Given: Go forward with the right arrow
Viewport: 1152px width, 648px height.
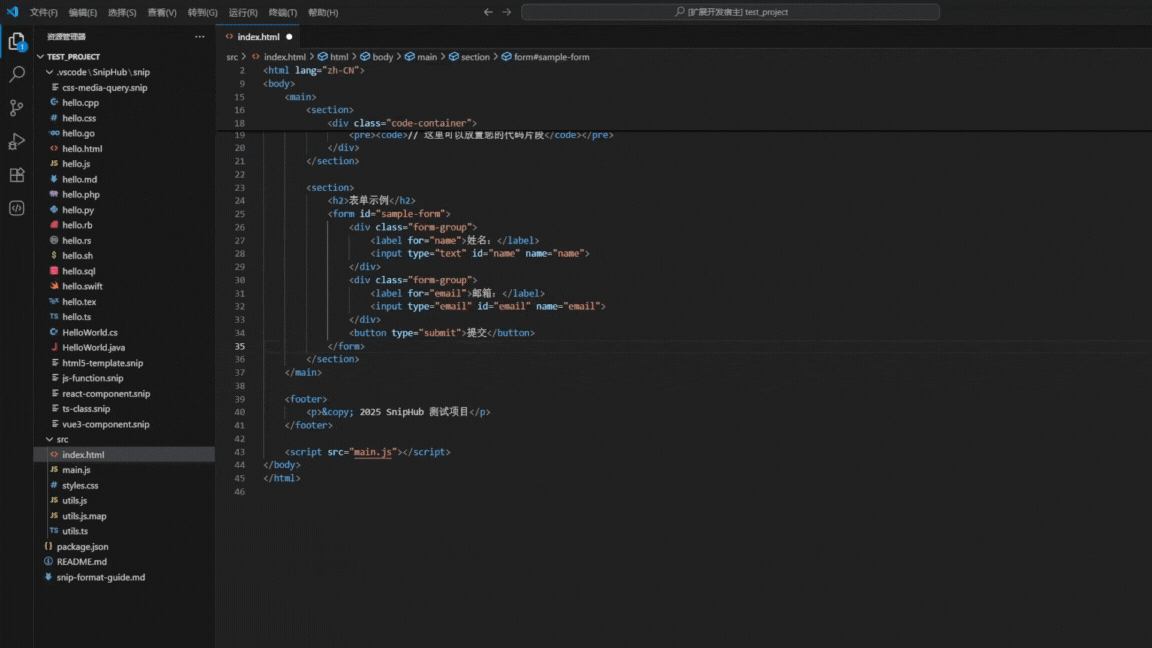Looking at the screenshot, I should (x=506, y=12).
